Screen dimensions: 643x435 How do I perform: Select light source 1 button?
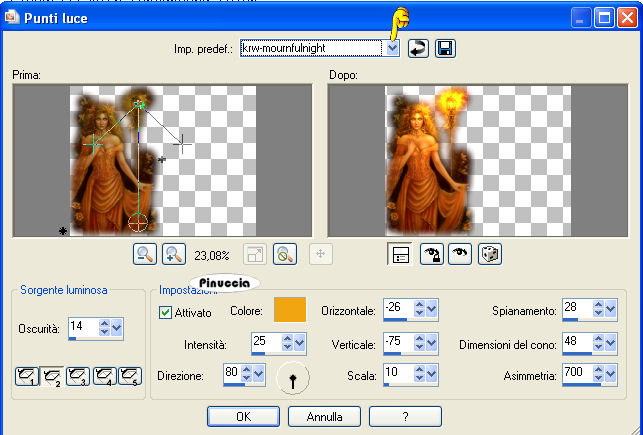pyautogui.click(x=27, y=376)
